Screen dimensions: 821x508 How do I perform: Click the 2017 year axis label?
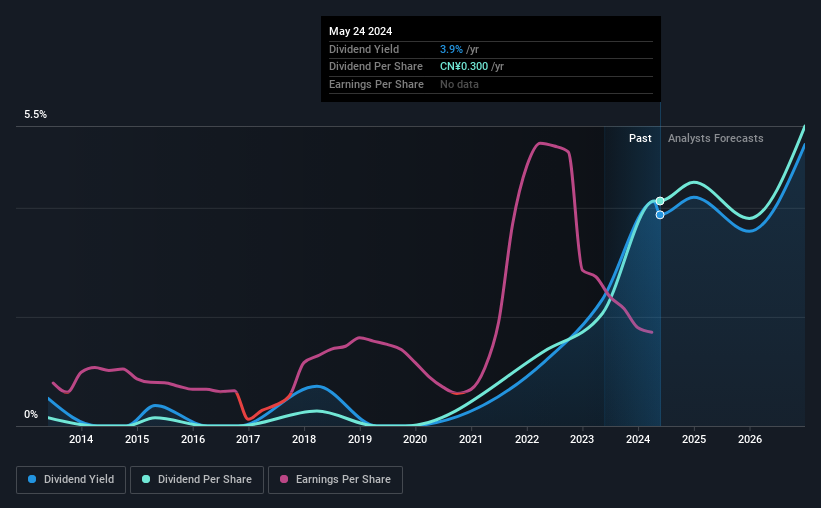click(248, 439)
